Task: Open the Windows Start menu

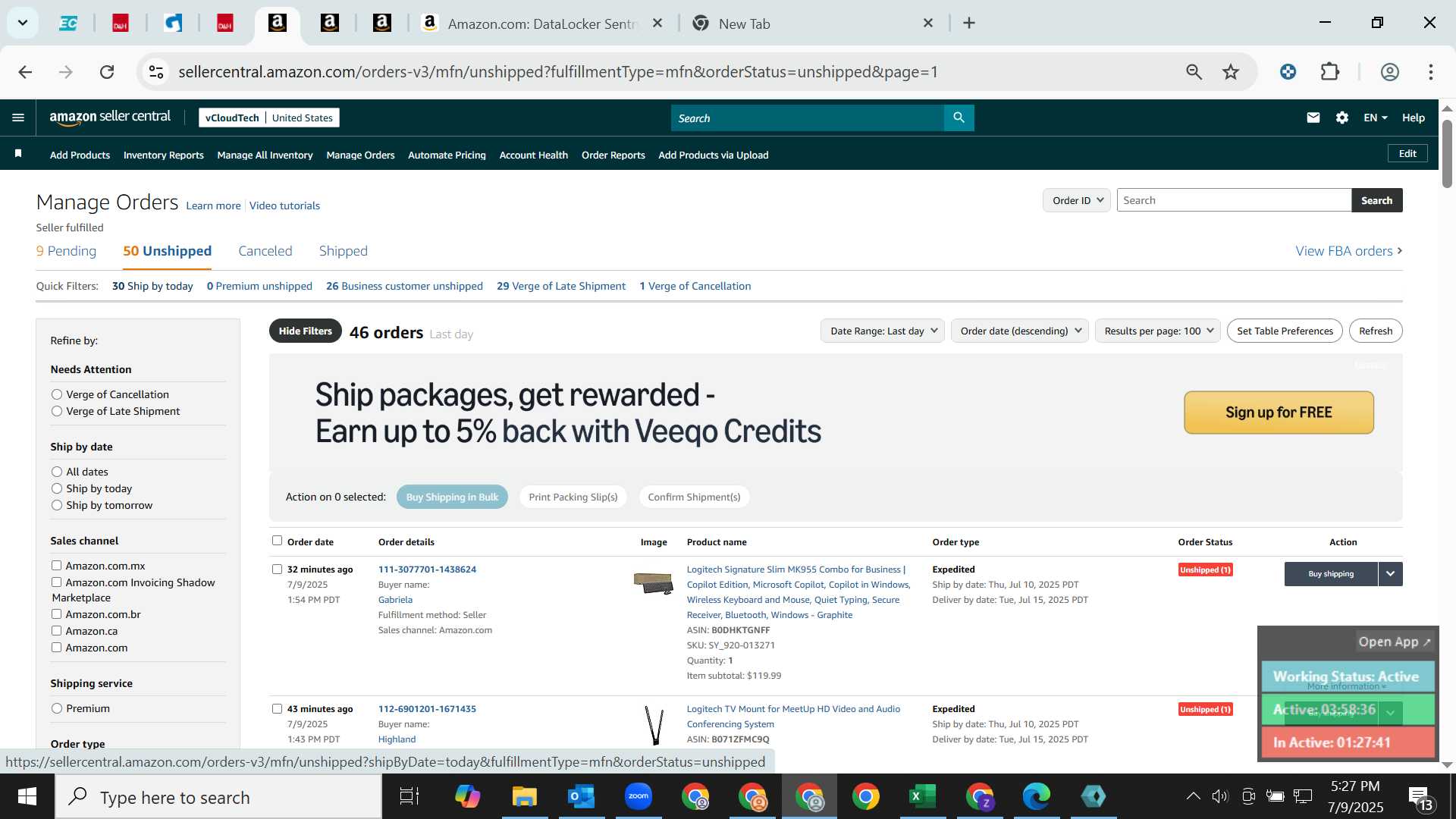Action: pos(27,796)
